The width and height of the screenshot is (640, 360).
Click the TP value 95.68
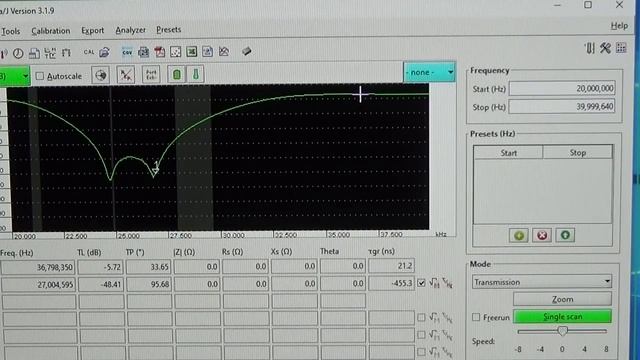point(149,284)
